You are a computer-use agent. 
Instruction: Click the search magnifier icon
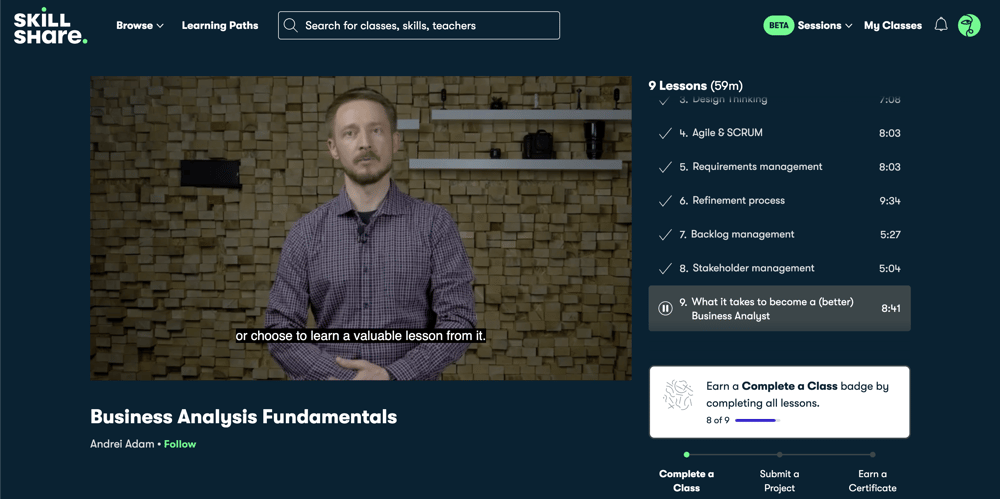point(291,26)
